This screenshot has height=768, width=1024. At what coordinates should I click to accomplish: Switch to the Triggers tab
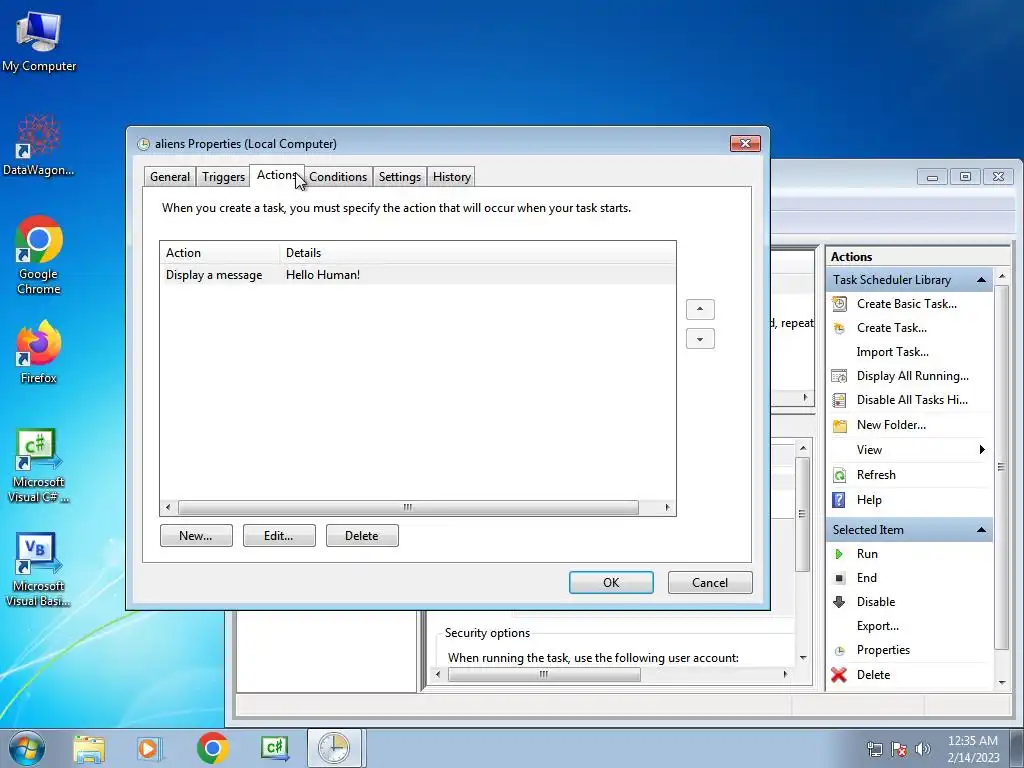(223, 177)
